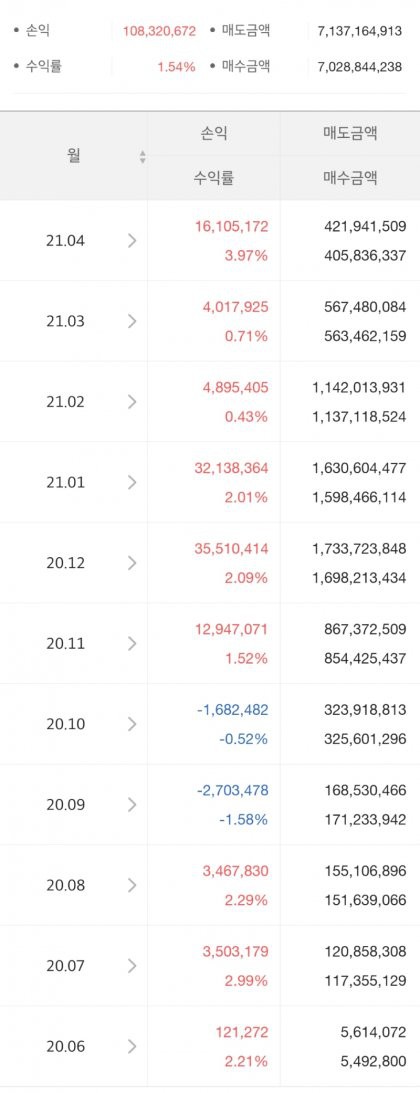Click the chevron next to 20.12

click(x=132, y=563)
